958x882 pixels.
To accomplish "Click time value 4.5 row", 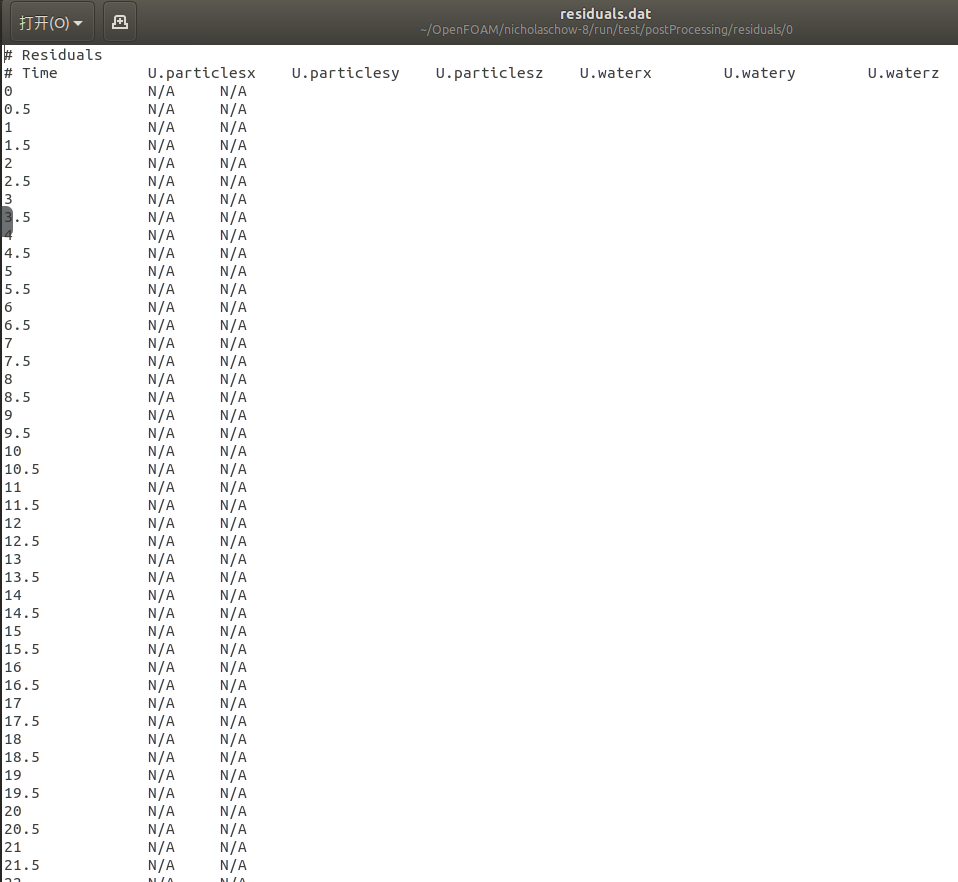I will 17,253.
